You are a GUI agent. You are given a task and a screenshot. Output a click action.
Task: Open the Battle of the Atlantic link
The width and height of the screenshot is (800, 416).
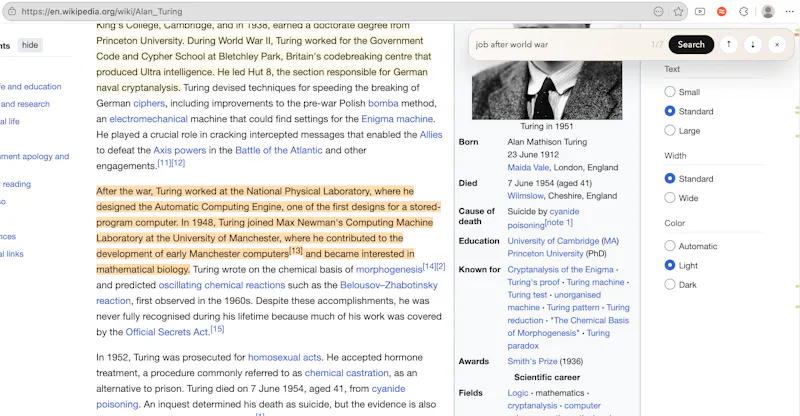click(279, 151)
